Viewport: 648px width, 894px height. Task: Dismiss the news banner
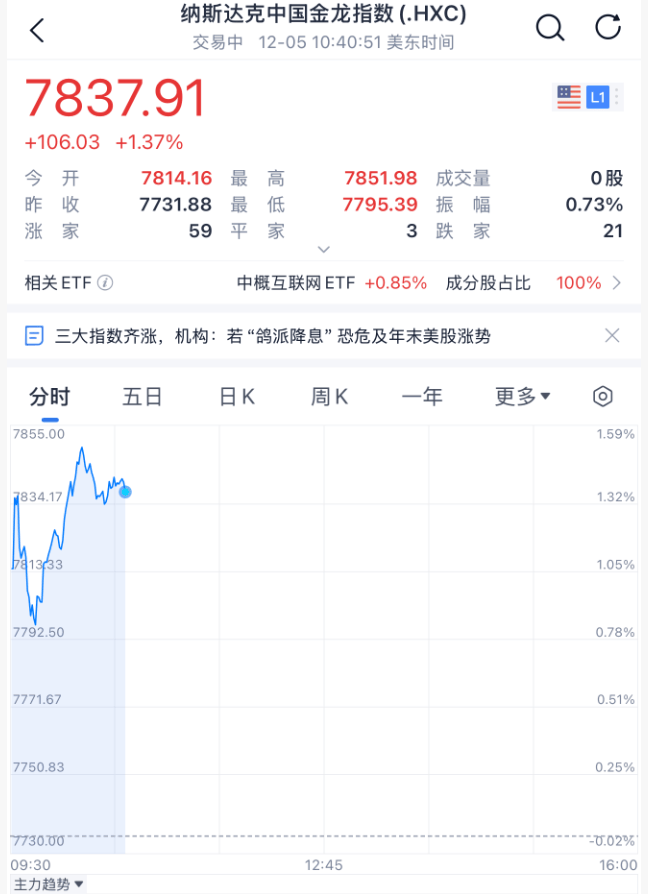[x=613, y=336]
